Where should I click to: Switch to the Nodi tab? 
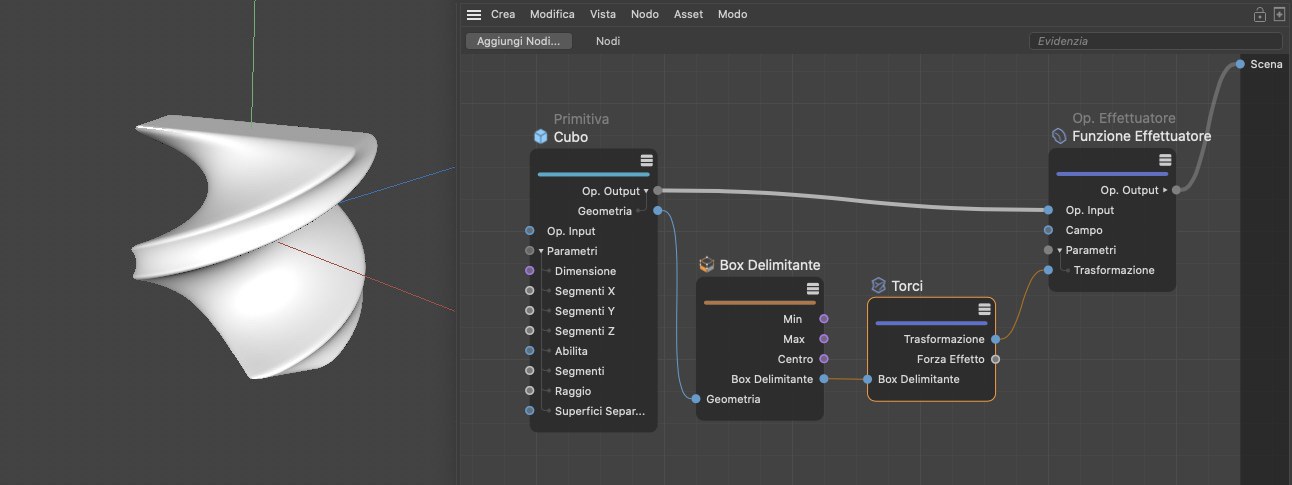pos(608,41)
